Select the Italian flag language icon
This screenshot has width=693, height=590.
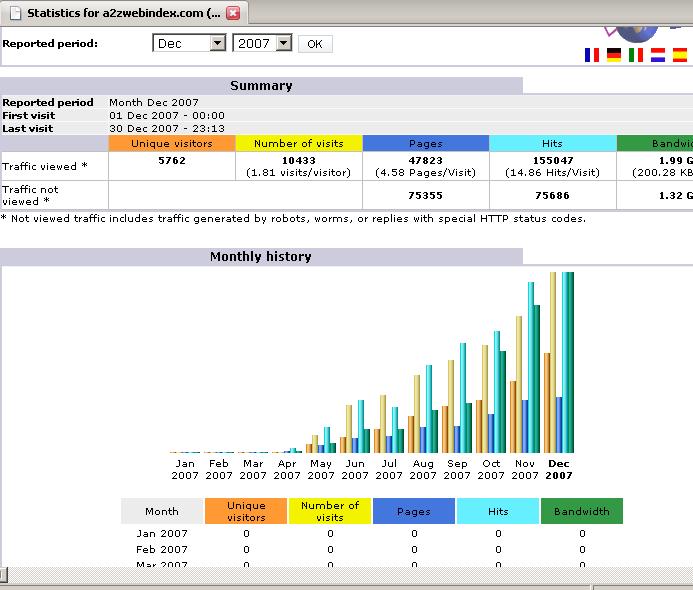coord(636,55)
